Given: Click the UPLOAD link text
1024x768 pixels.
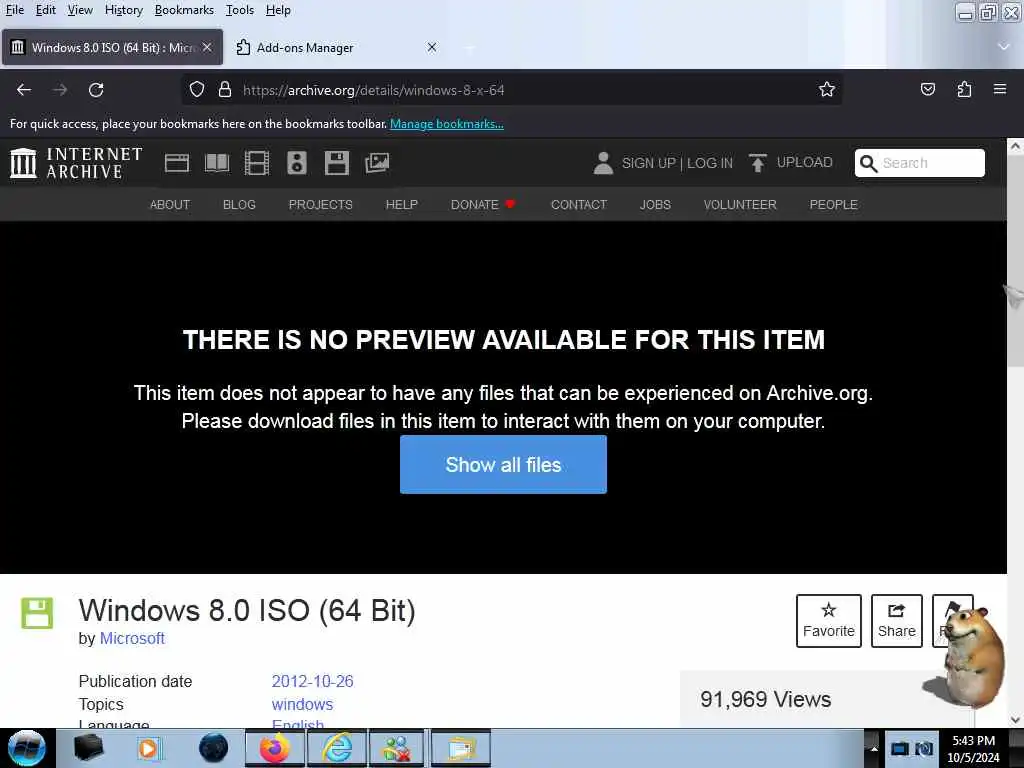Looking at the screenshot, I should coord(805,162).
